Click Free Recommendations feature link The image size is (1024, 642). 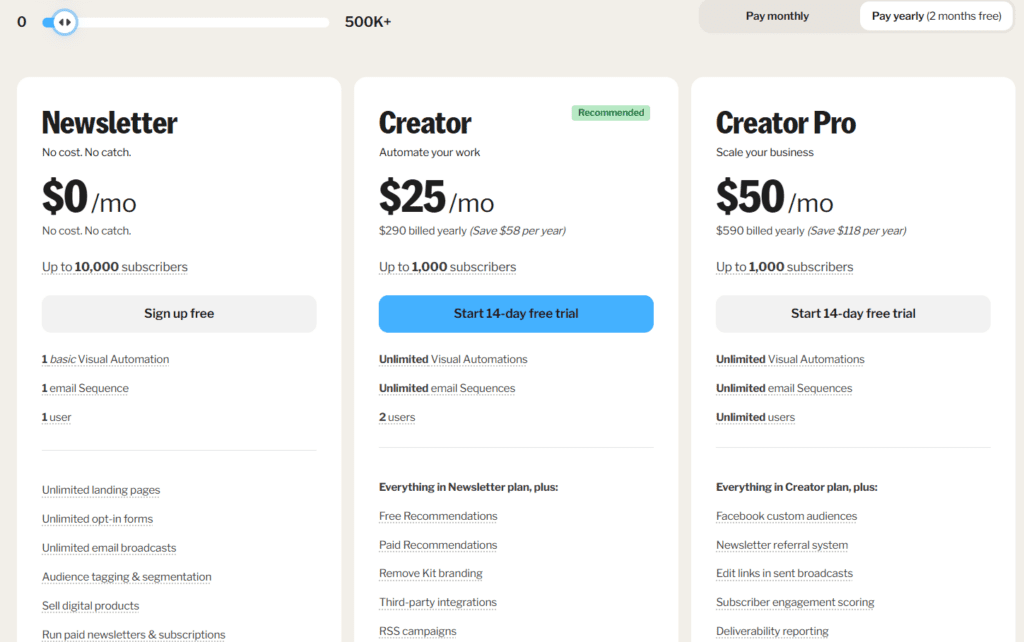(438, 516)
